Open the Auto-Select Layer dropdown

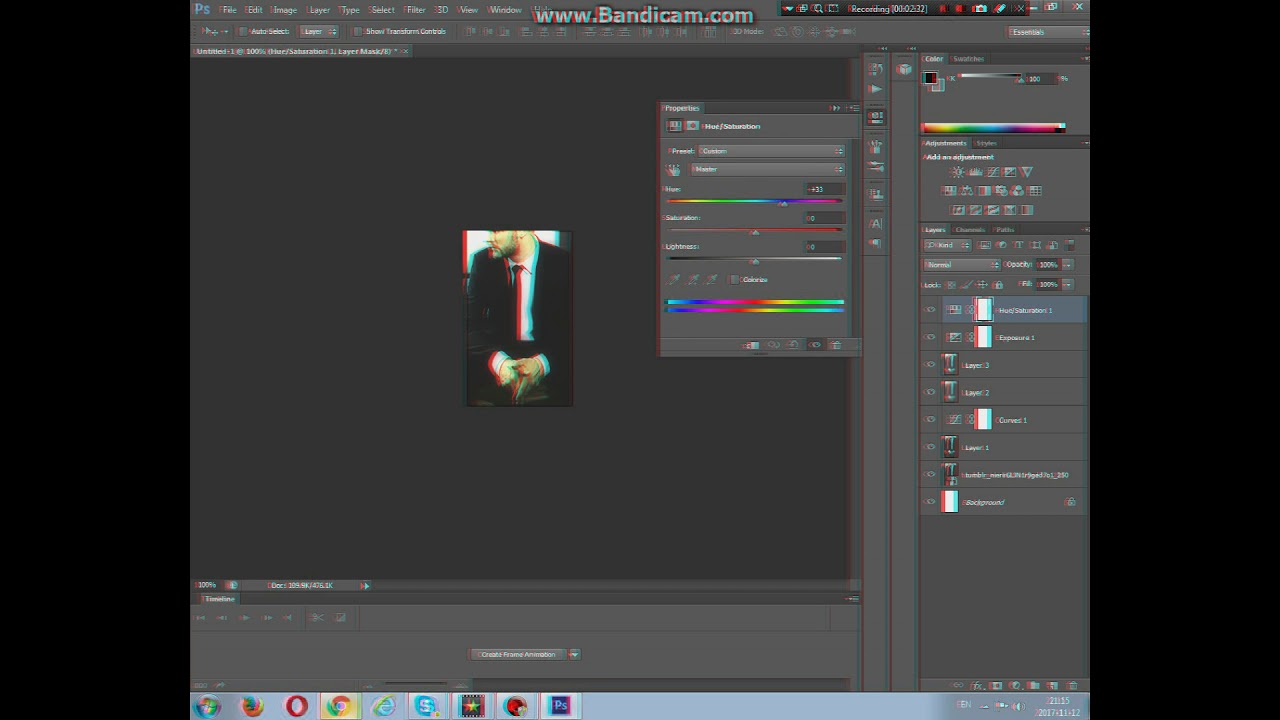pyautogui.click(x=320, y=32)
